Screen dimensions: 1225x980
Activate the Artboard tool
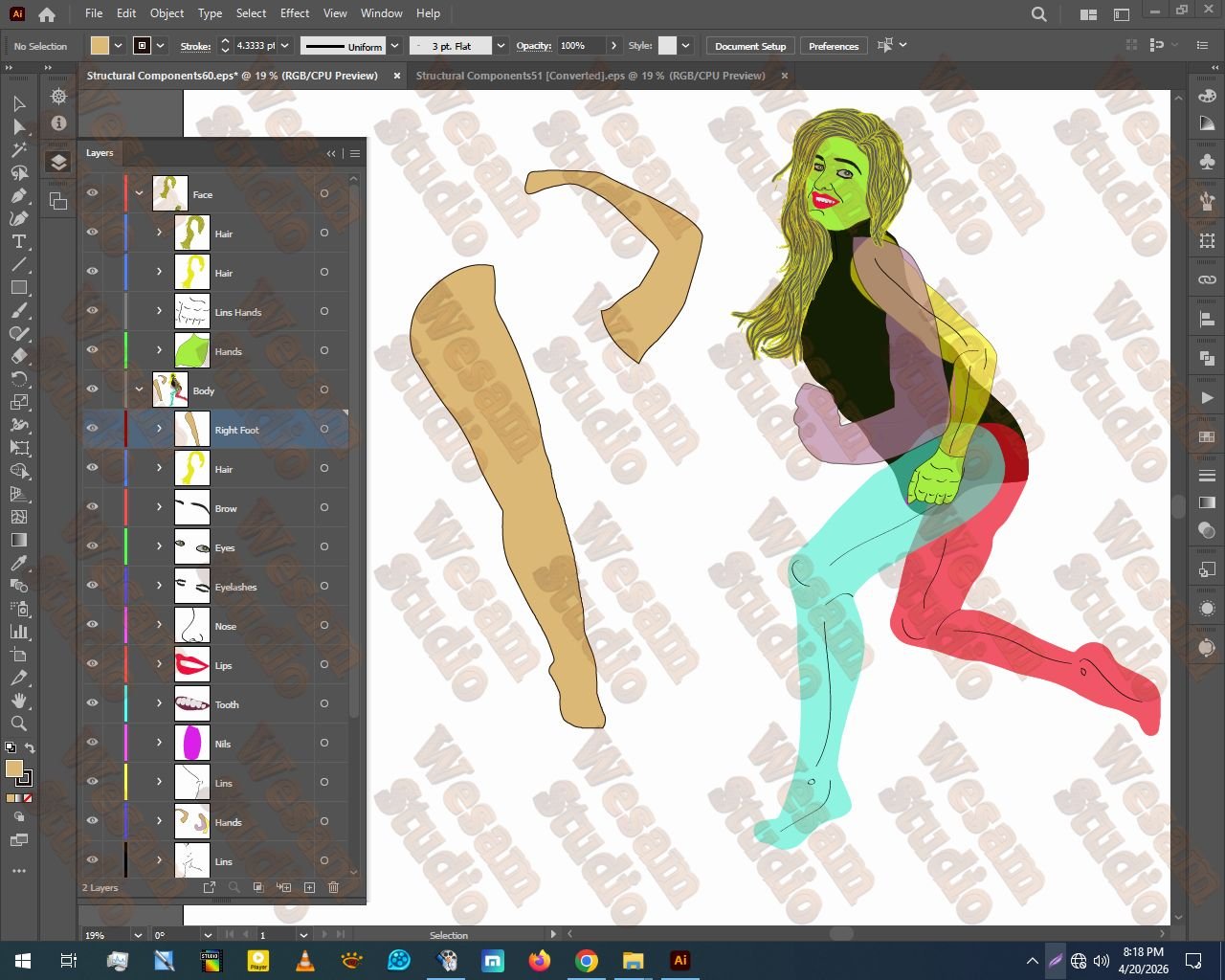click(18, 655)
